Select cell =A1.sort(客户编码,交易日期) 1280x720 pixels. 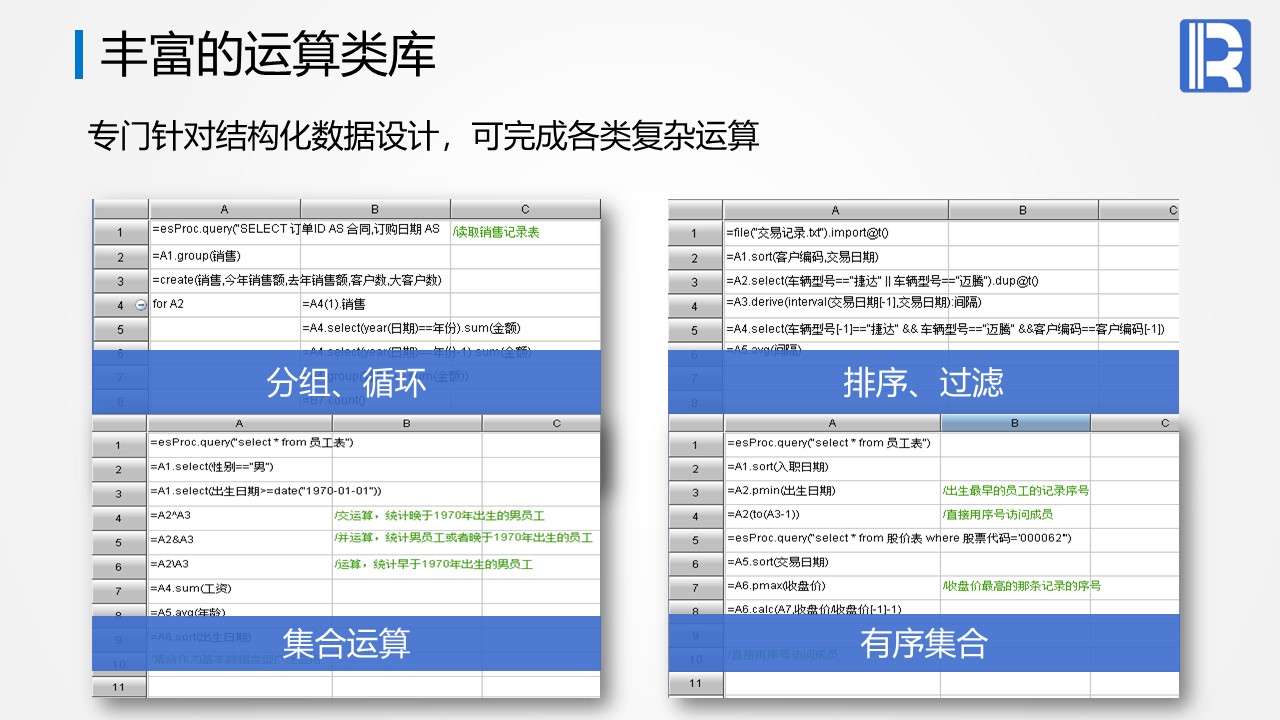click(836, 257)
